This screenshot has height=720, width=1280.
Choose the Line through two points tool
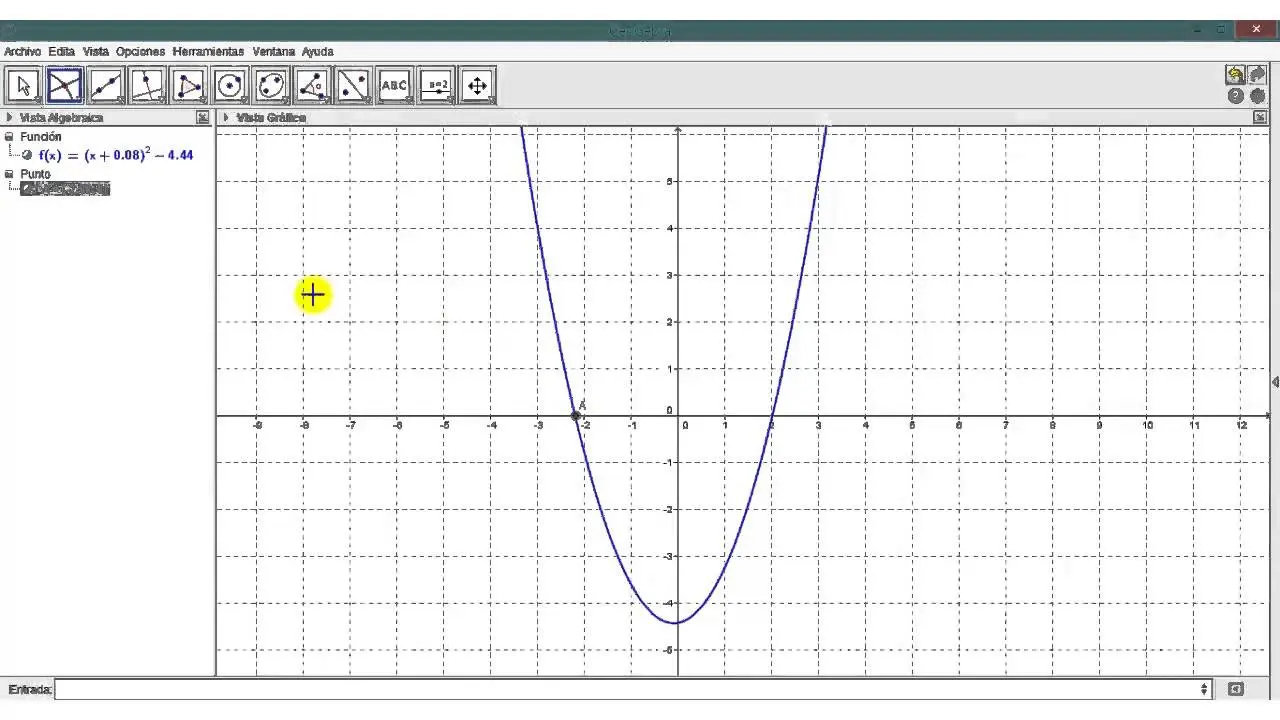pyautogui.click(x=106, y=86)
